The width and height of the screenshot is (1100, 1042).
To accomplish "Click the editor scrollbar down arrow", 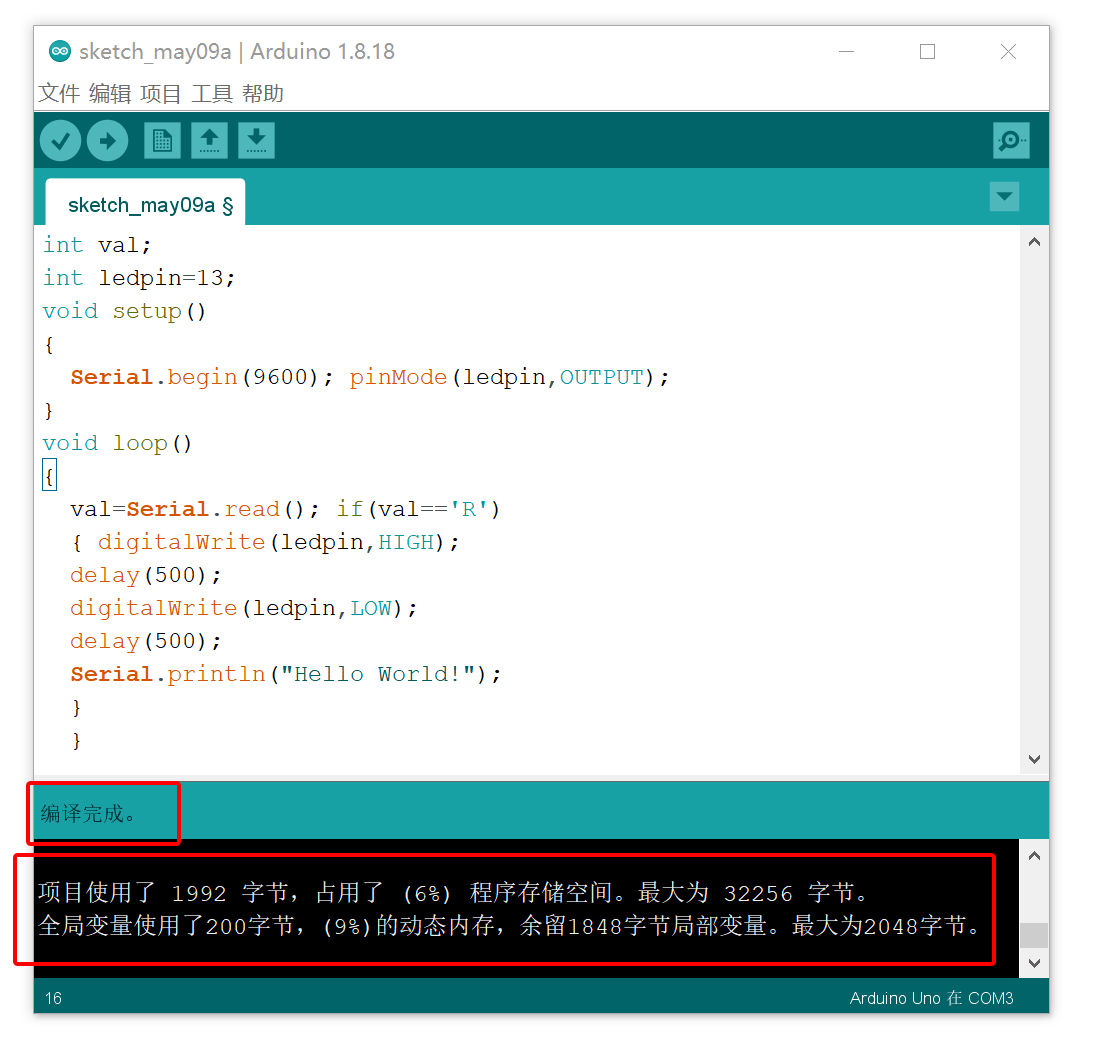I will pos(1034,759).
